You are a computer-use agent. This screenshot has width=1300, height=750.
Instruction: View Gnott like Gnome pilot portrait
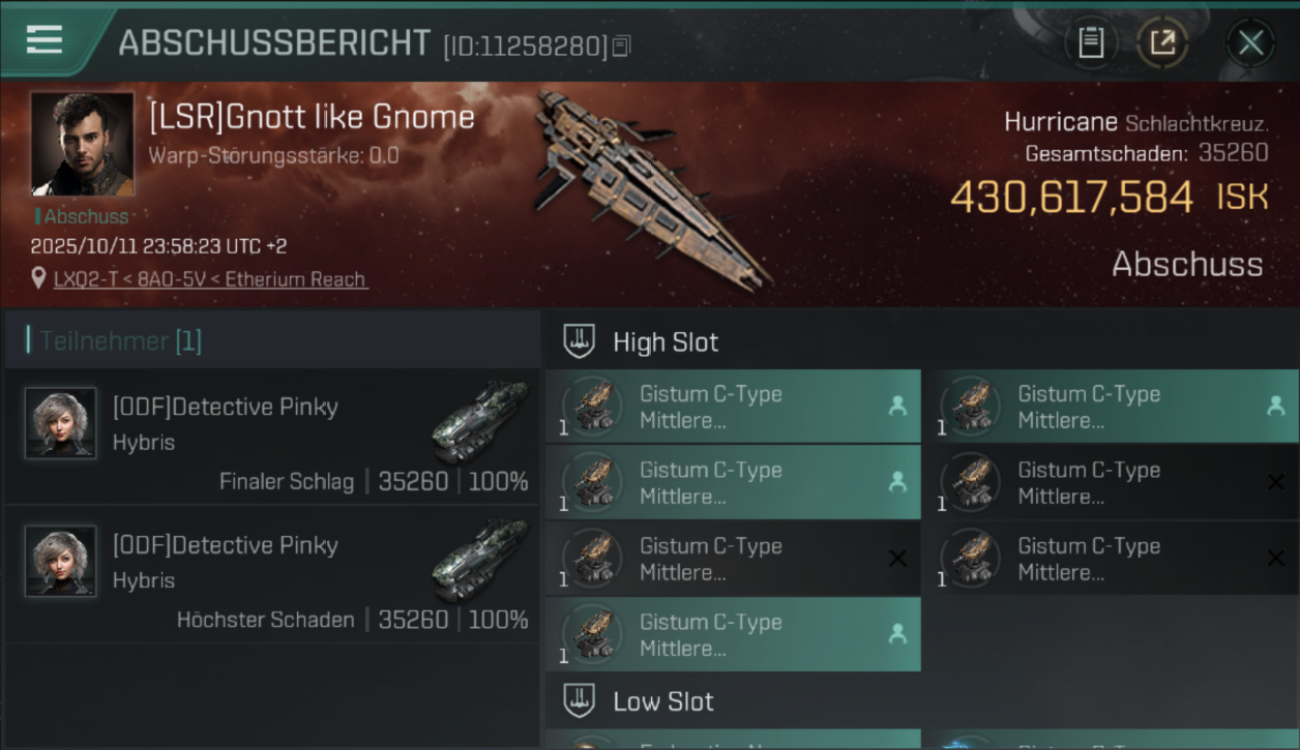(x=82, y=144)
